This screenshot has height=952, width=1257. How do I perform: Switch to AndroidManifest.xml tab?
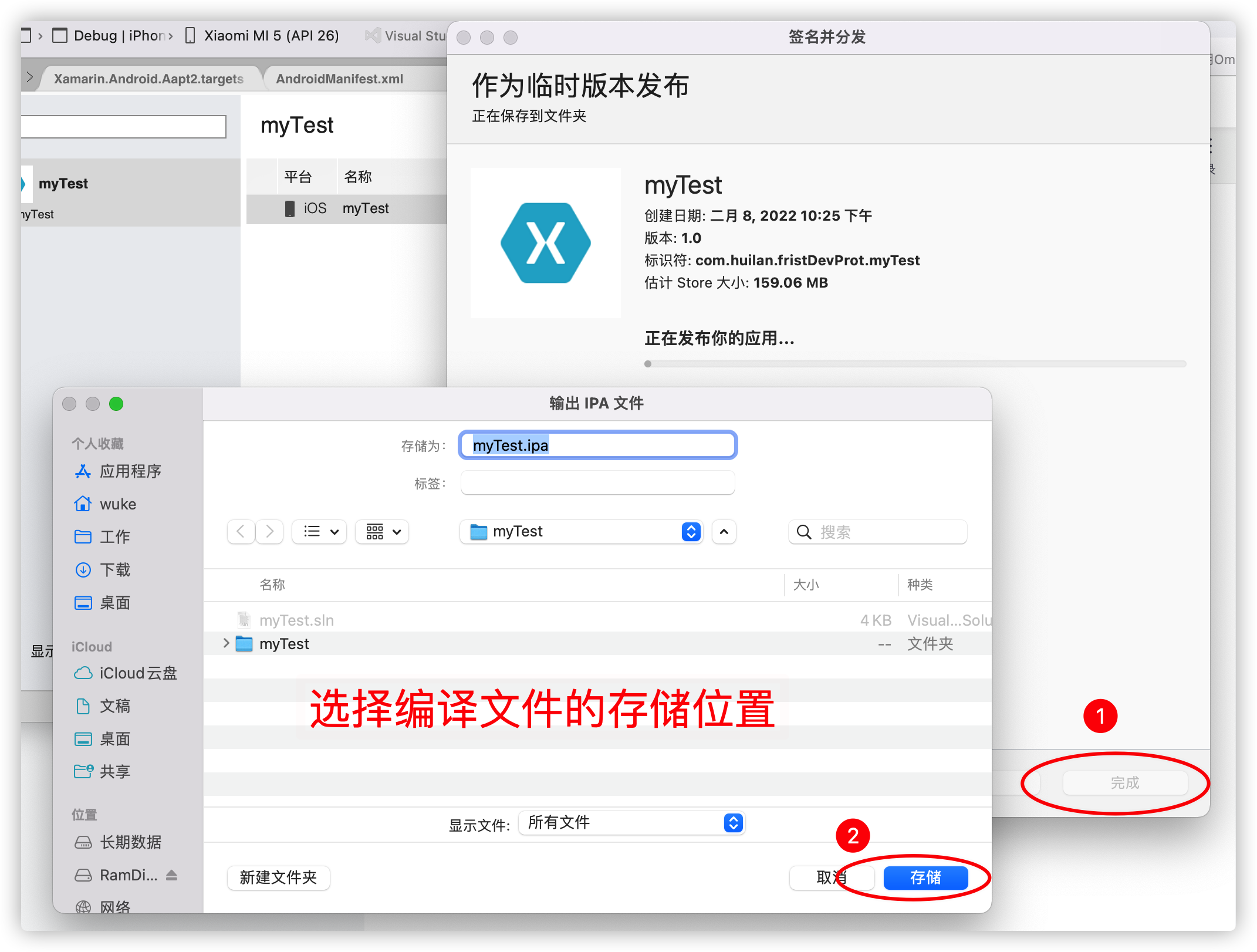click(x=339, y=79)
